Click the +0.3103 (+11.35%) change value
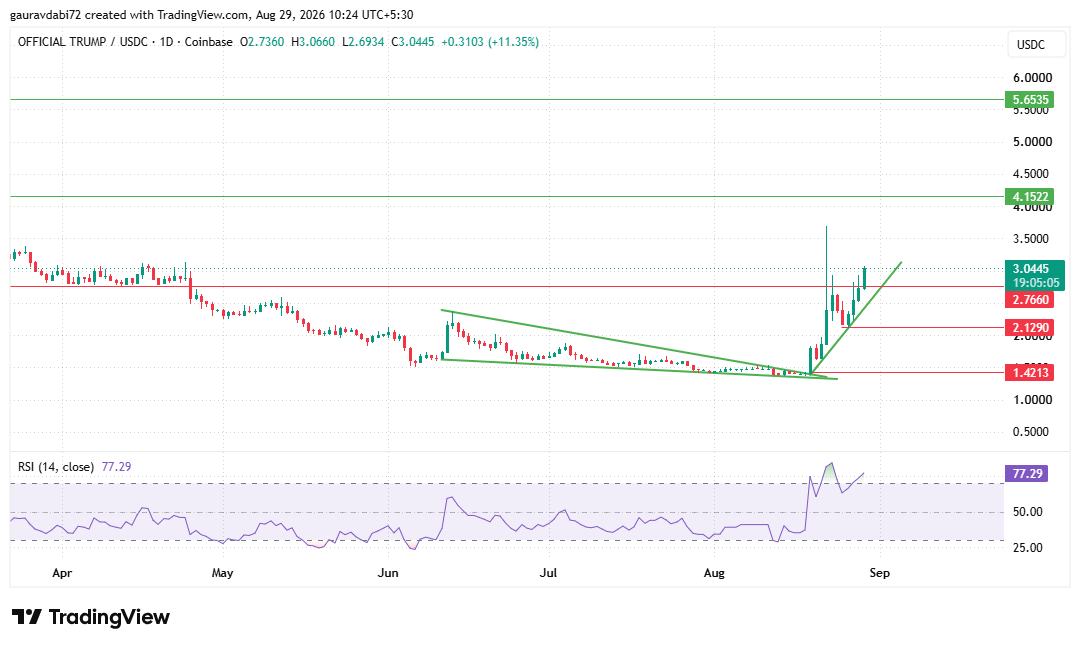The width and height of the screenshot is (1080, 647). click(x=490, y=42)
